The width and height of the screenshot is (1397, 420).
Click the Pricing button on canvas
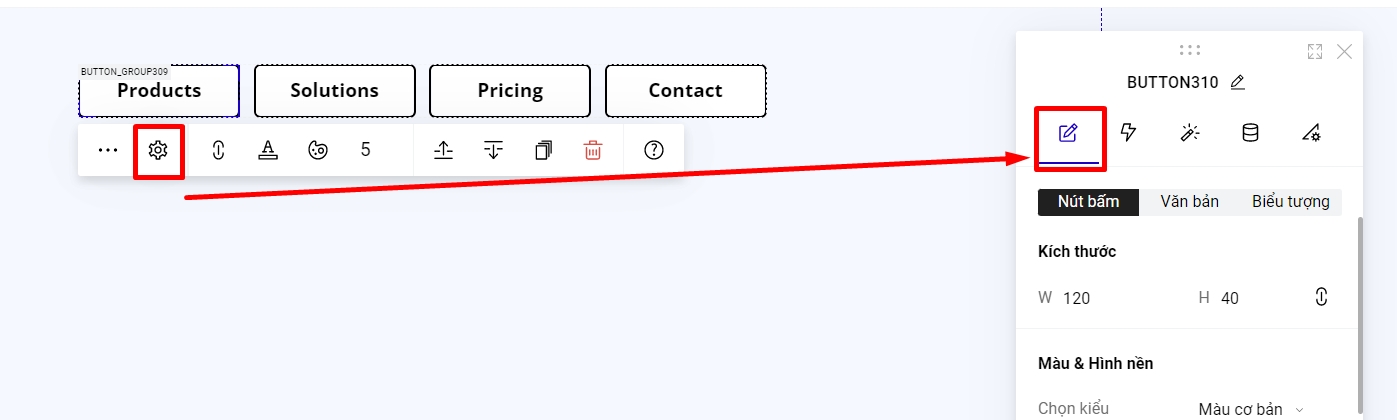[510, 91]
